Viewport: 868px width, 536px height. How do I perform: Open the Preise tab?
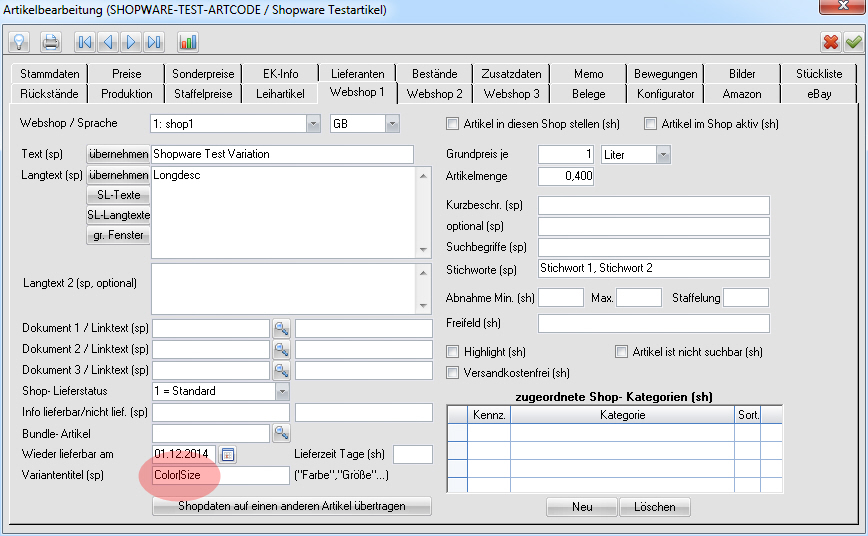tap(127, 74)
